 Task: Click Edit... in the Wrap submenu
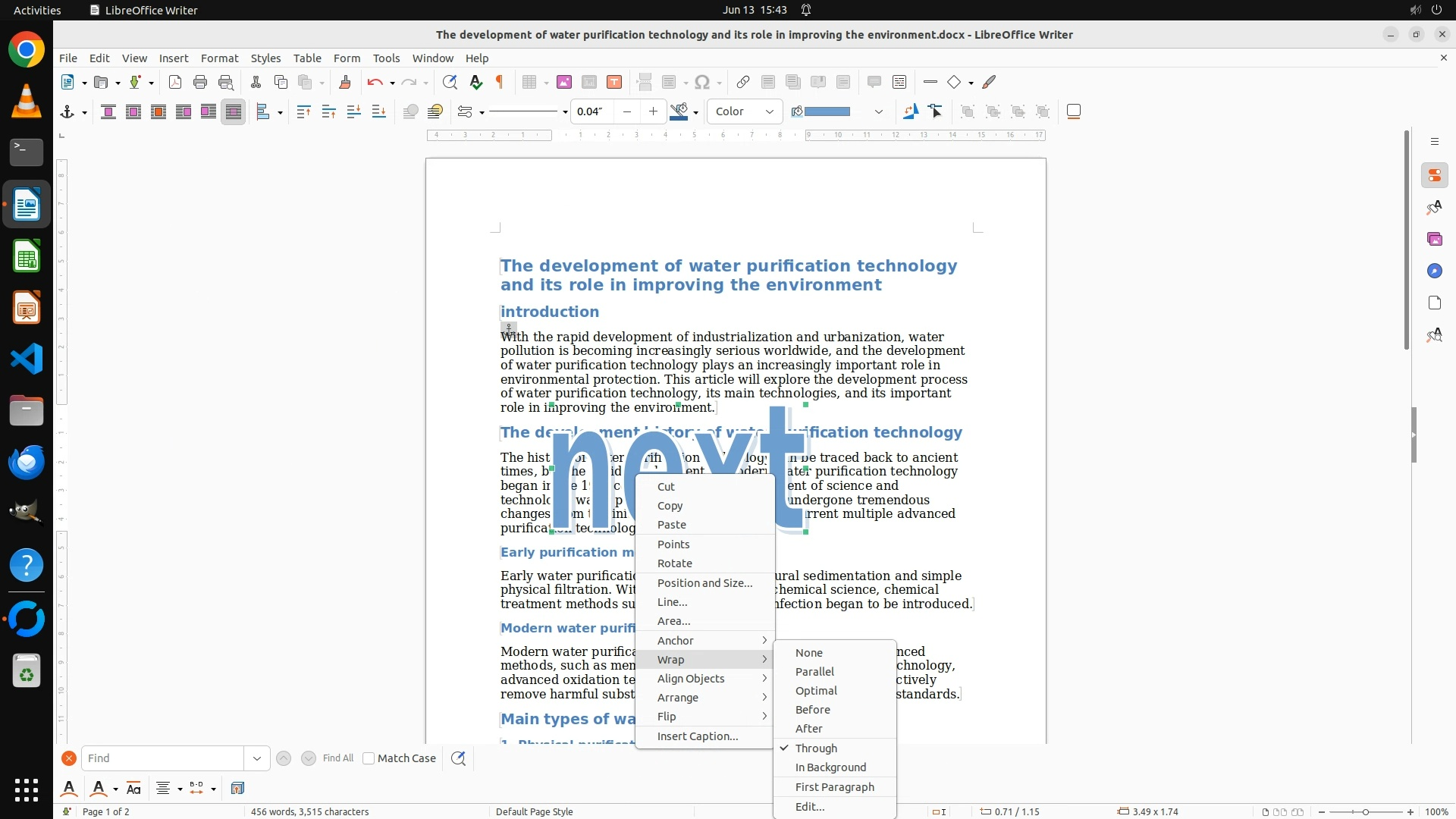[809, 807]
